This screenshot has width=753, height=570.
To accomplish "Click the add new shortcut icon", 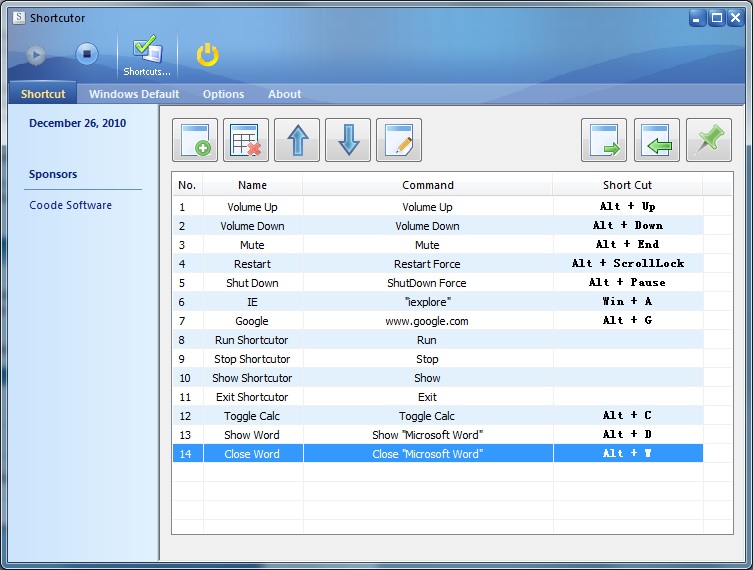I will tap(195, 140).
